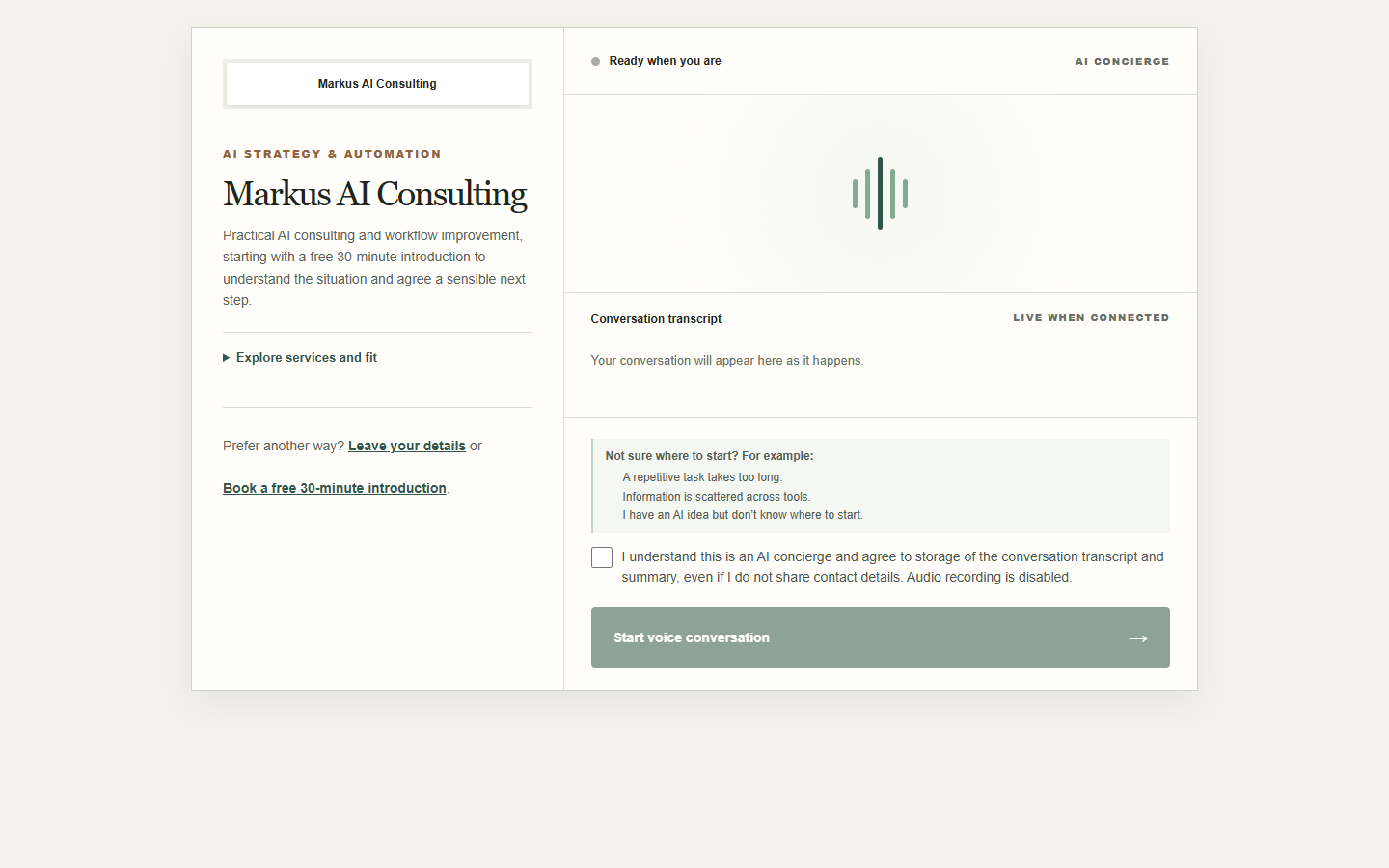Screen dimensions: 1389x868
Task: Click the grey status dot beside Ready
Action: (595, 61)
